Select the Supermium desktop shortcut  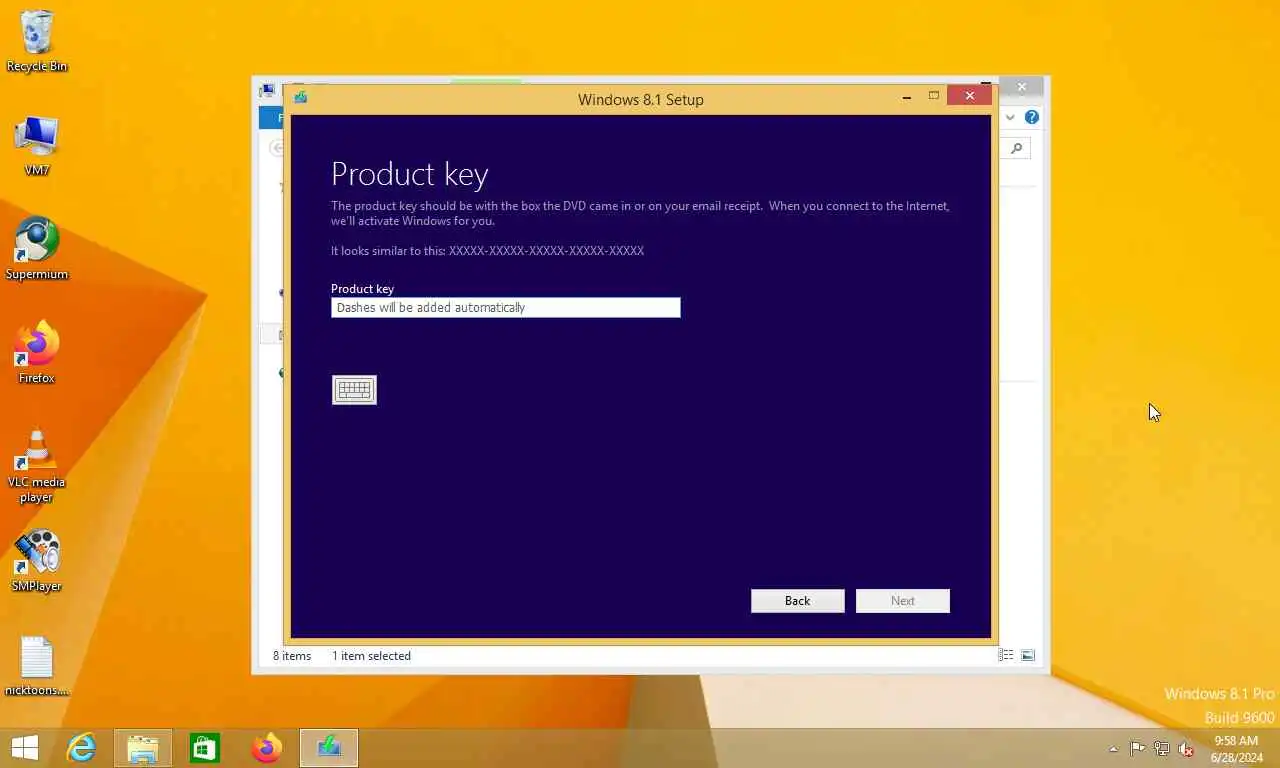pos(37,249)
